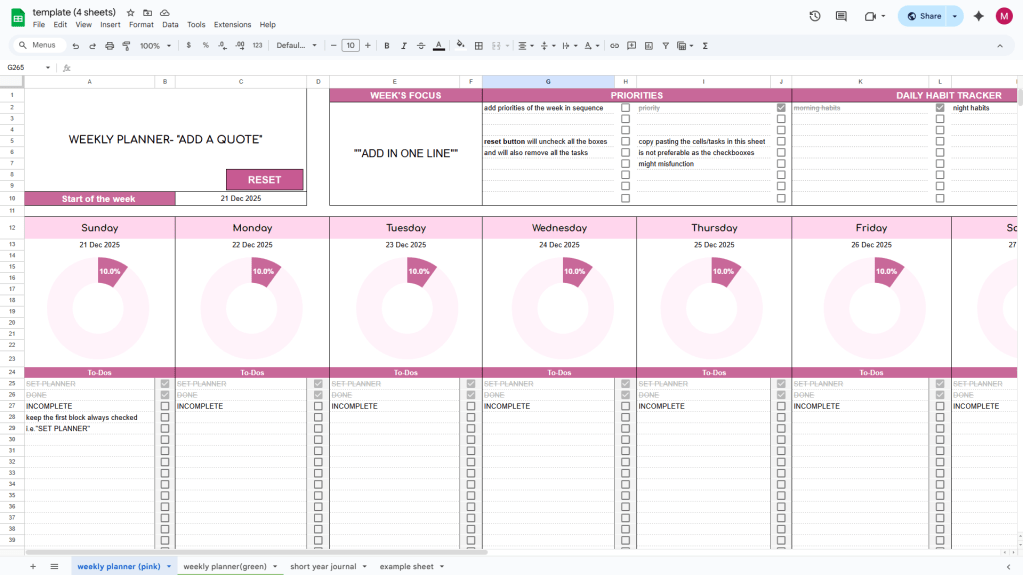Image resolution: width=1023 pixels, height=575 pixels.
Task: Click the paint format icon
Action: [125, 46]
